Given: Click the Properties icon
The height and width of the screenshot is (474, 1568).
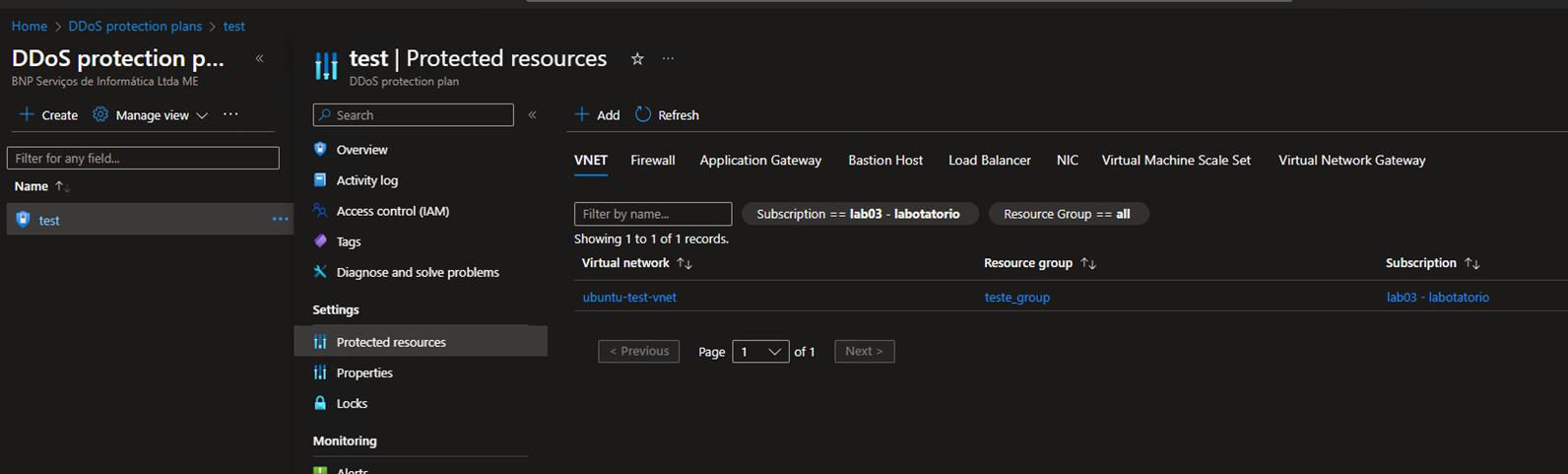Looking at the screenshot, I should (x=320, y=372).
